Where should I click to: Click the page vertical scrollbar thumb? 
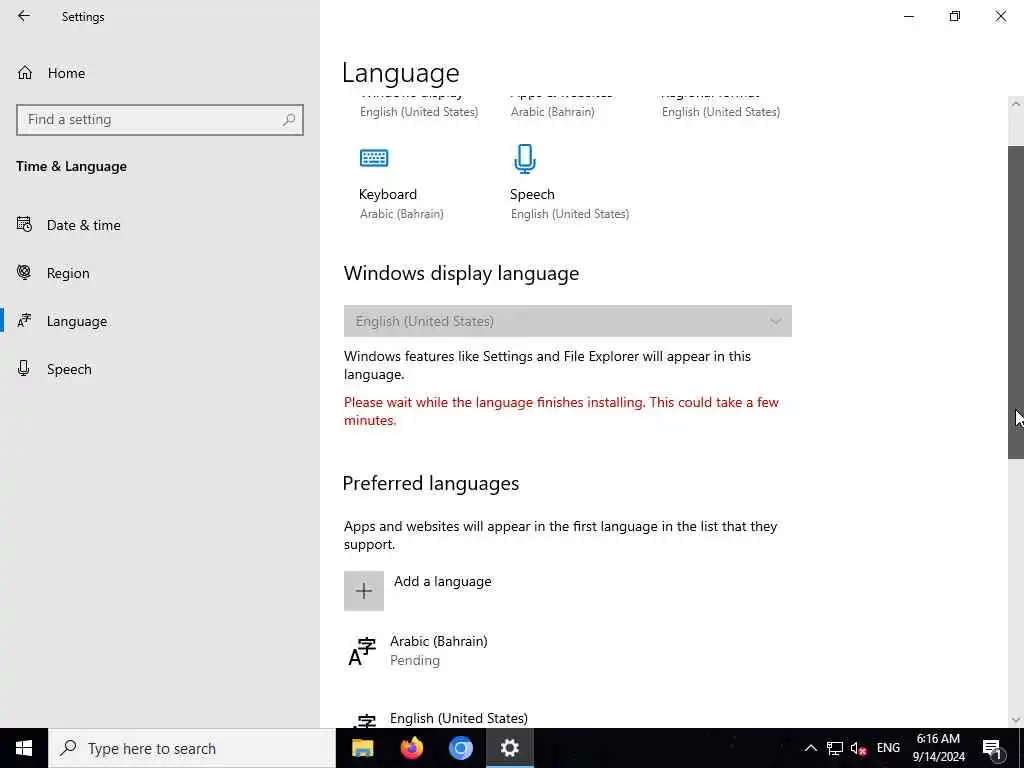[x=1016, y=302]
